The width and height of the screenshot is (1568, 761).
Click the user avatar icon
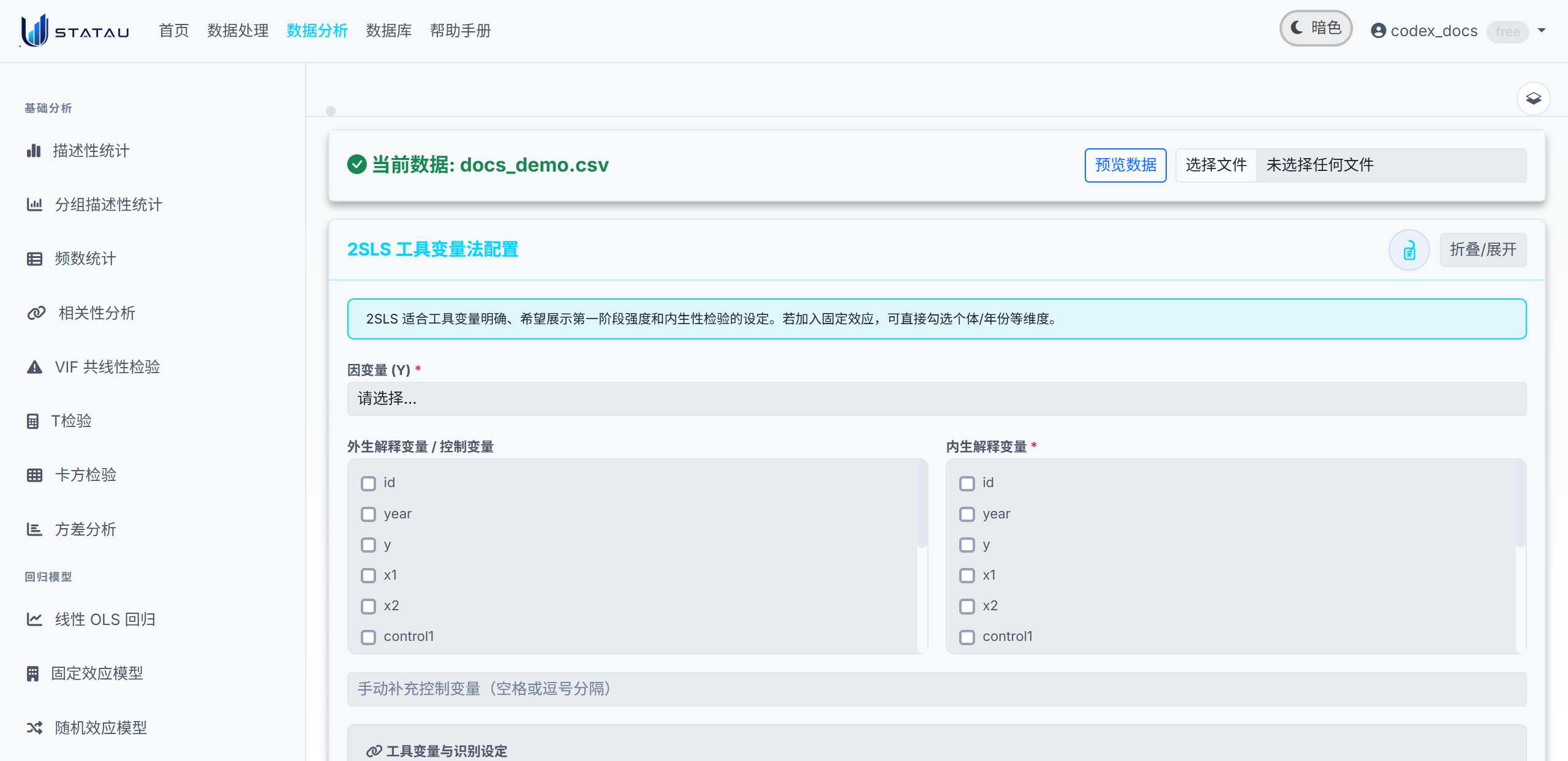click(1378, 31)
